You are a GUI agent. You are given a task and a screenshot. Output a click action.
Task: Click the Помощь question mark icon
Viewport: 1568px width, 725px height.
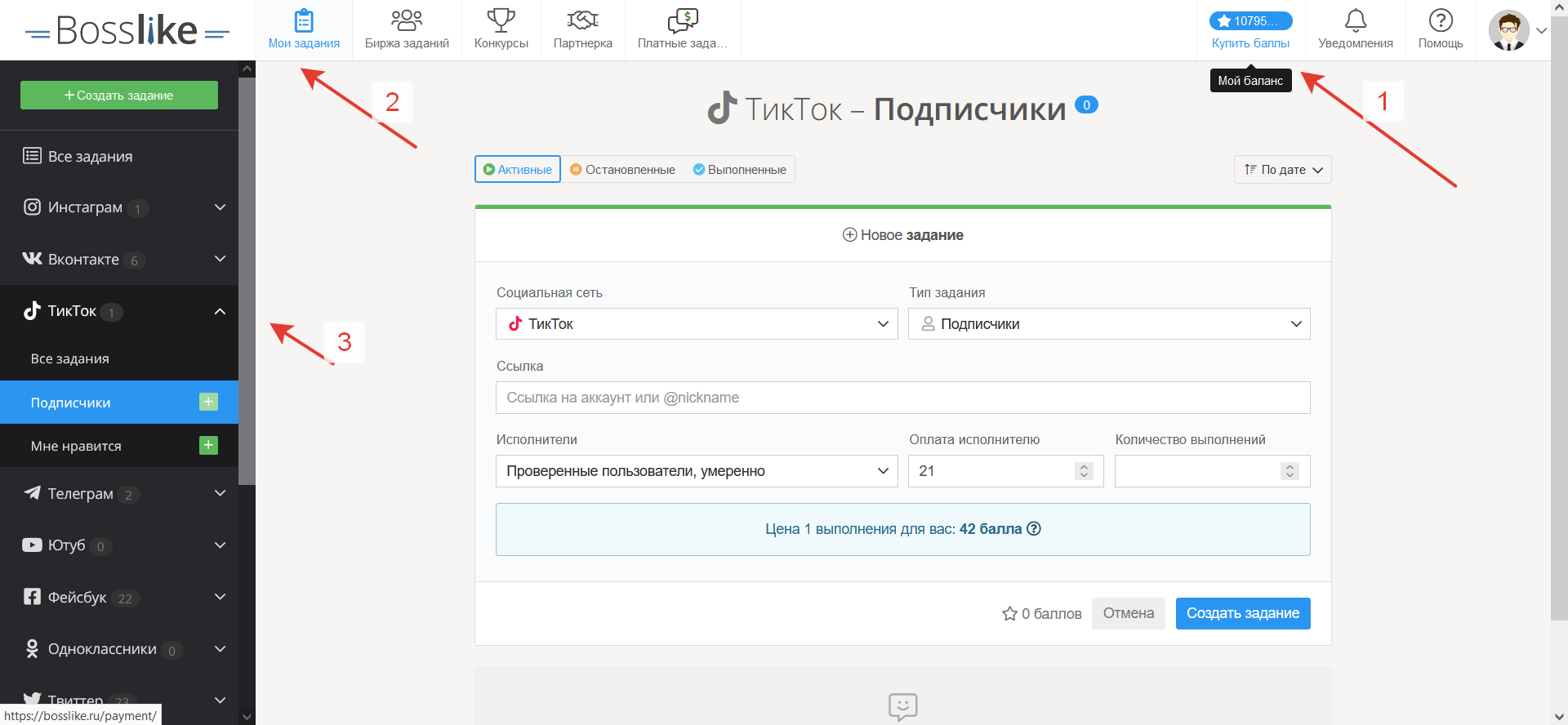(x=1440, y=20)
